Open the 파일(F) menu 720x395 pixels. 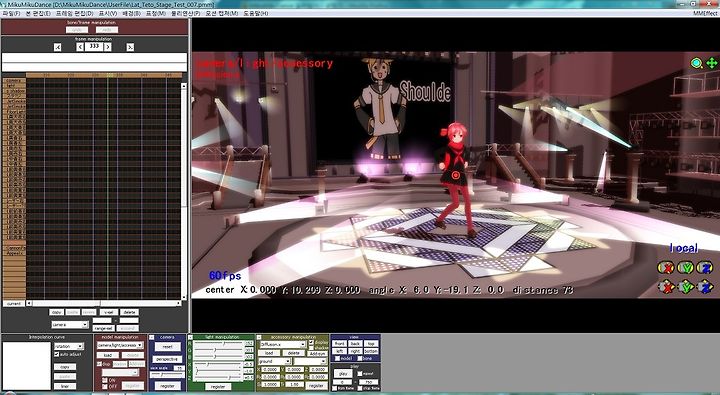(x=11, y=13)
